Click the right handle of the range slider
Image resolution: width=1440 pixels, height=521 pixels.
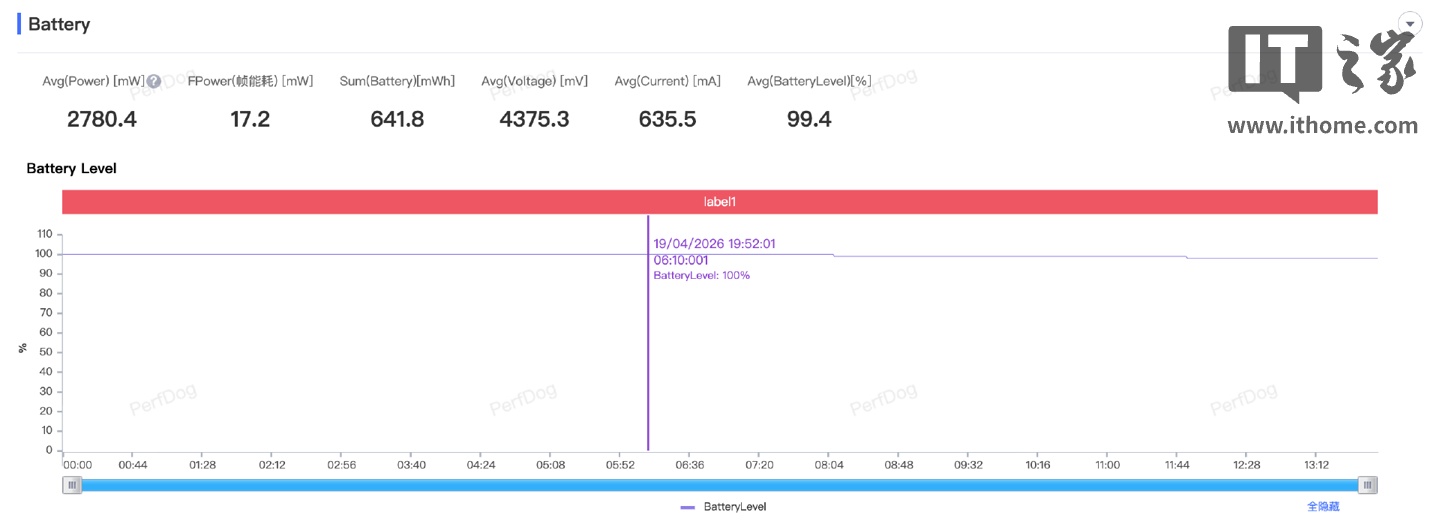[x=1368, y=485]
